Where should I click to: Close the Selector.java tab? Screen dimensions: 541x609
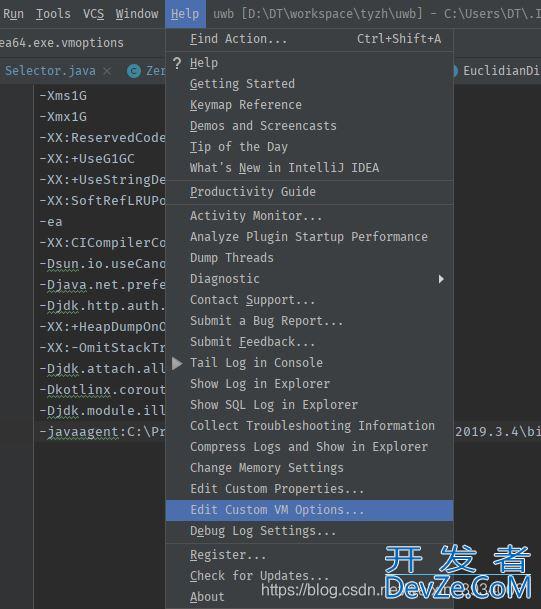[x=107, y=71]
